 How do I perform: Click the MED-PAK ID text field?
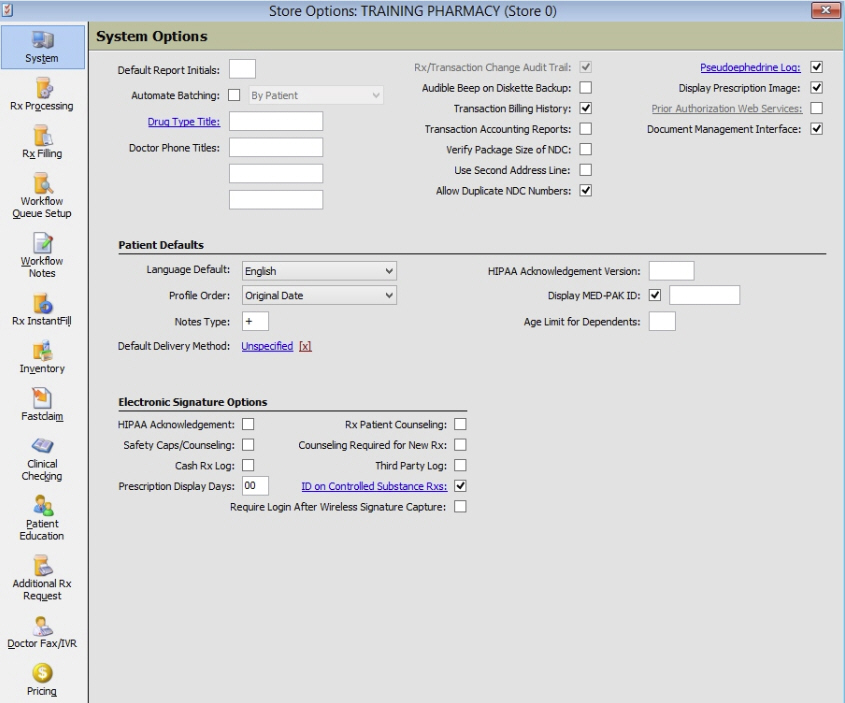[705, 295]
